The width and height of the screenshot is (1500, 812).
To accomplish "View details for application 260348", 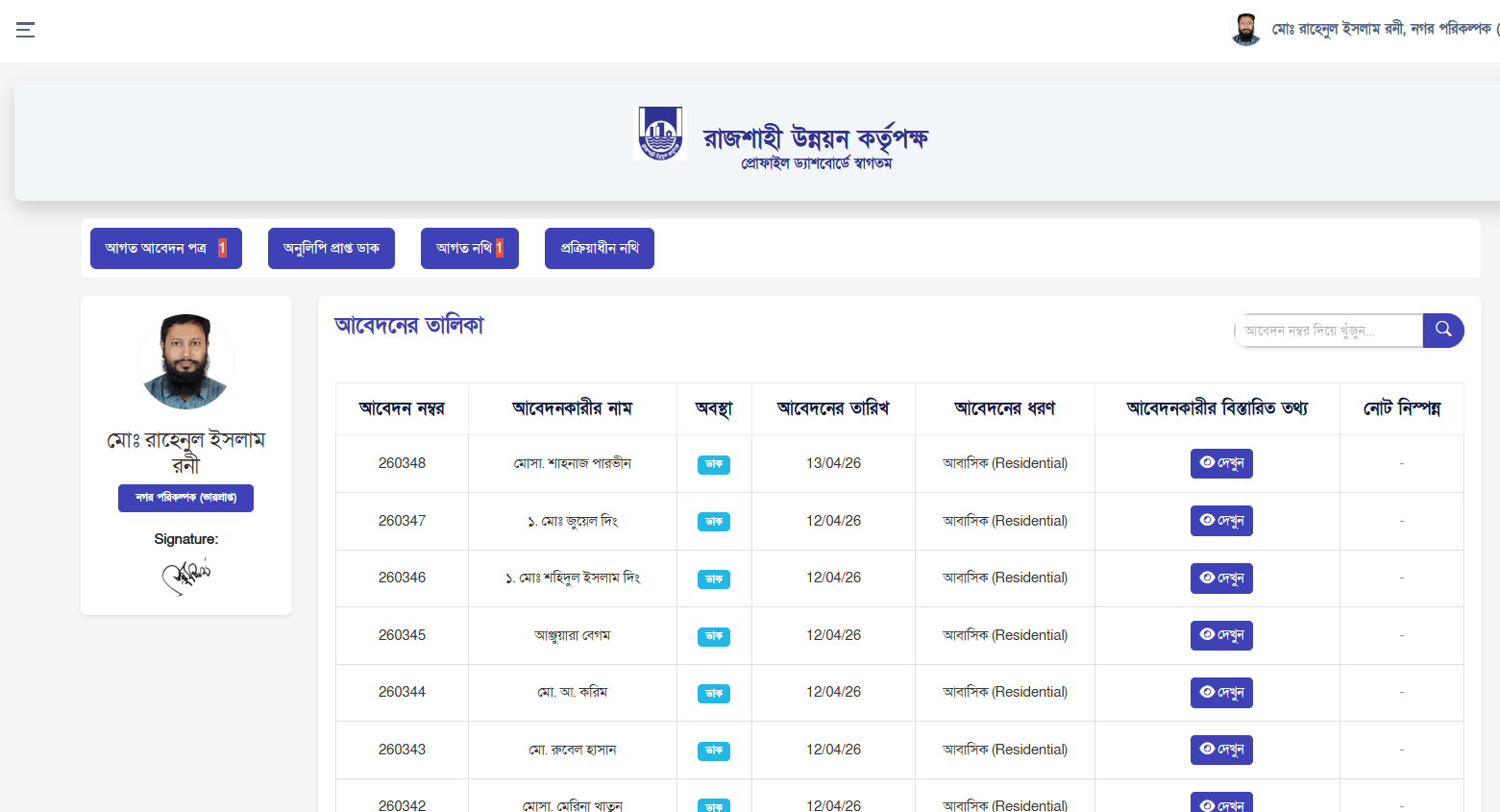I will (x=1220, y=463).
